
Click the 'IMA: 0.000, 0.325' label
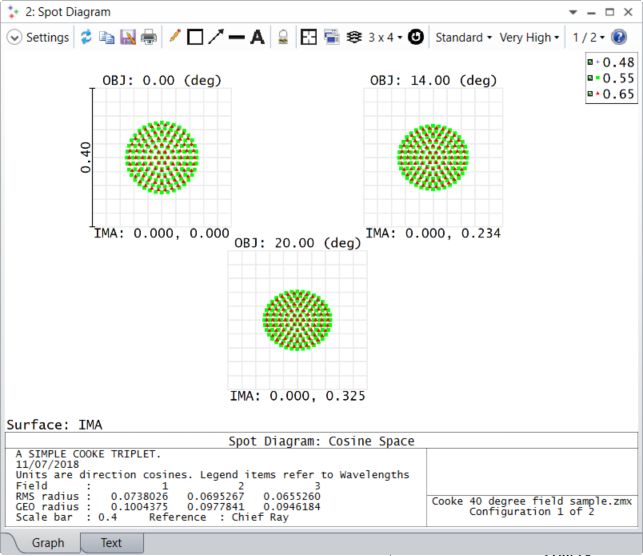click(297, 396)
